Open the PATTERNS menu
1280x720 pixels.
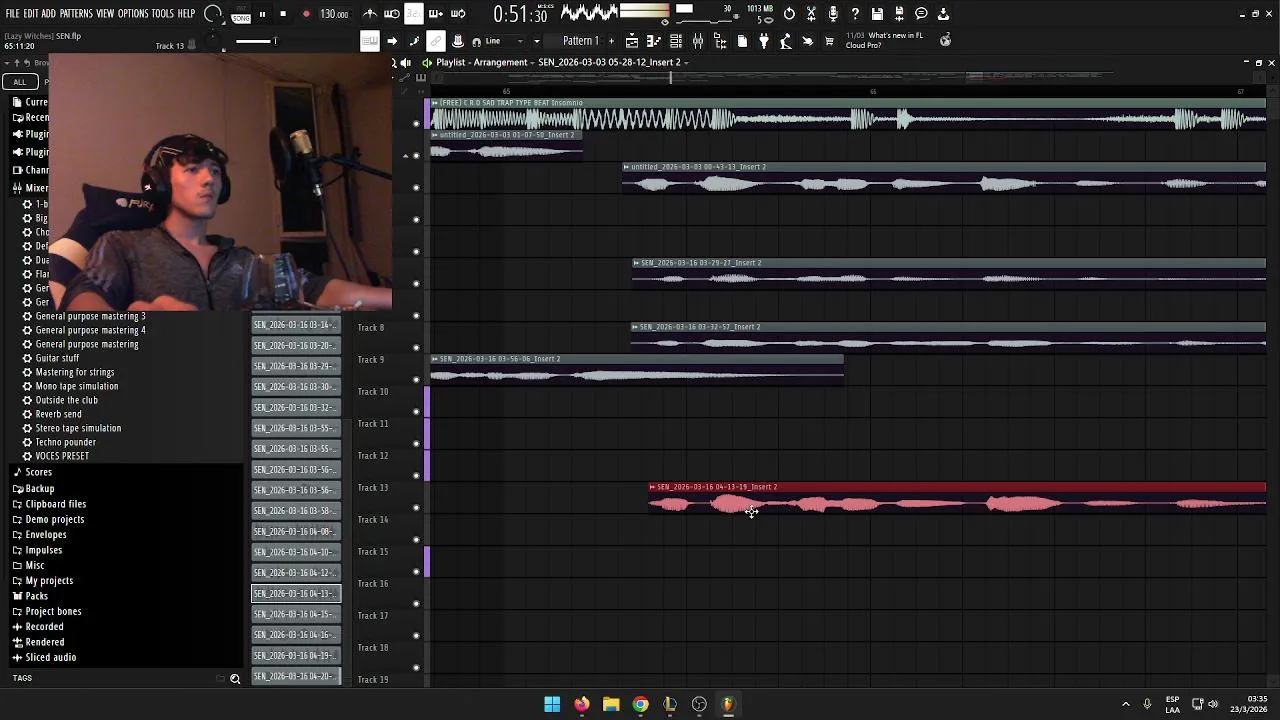tap(76, 14)
